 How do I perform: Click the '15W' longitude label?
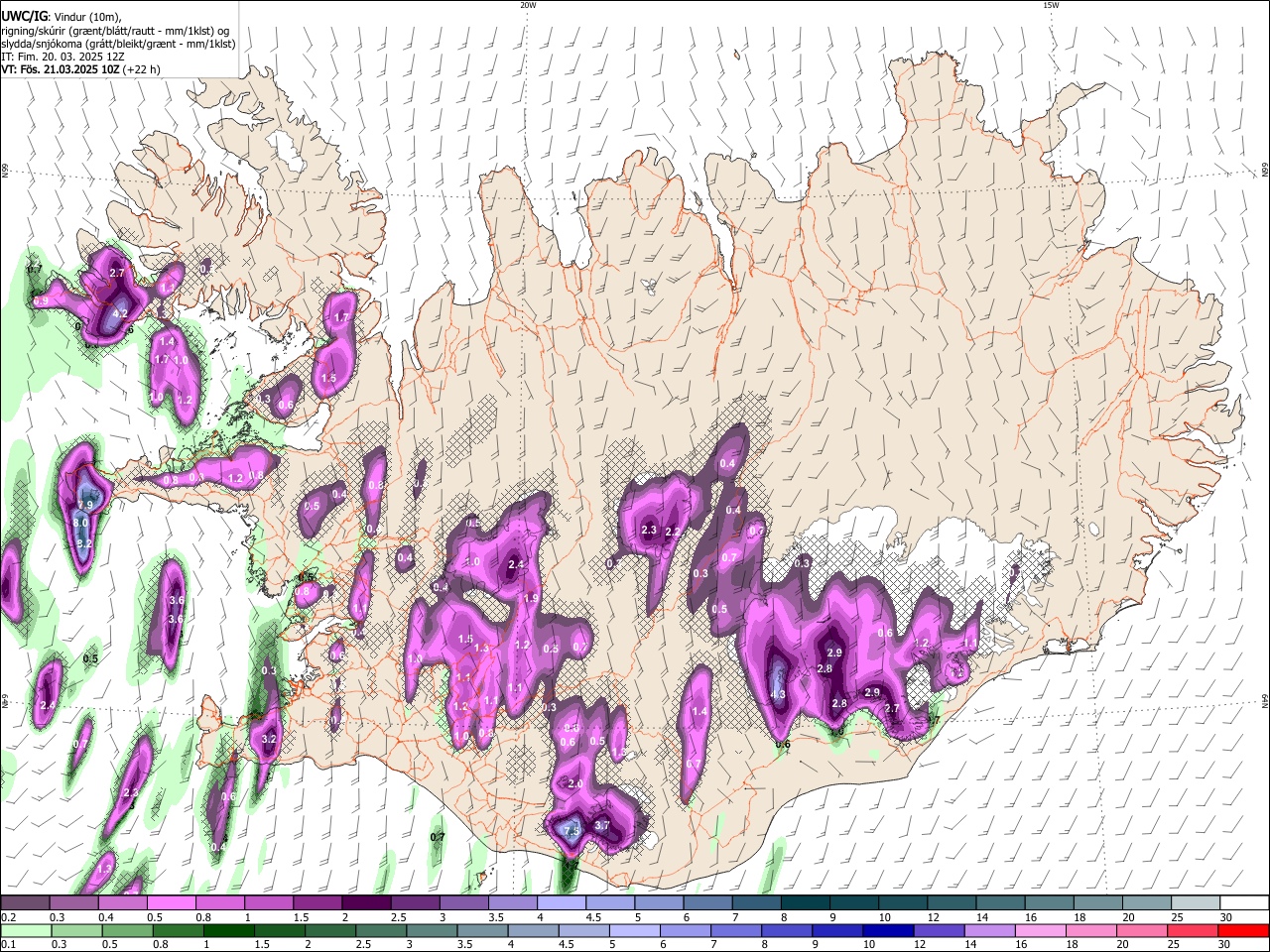pos(1051,5)
